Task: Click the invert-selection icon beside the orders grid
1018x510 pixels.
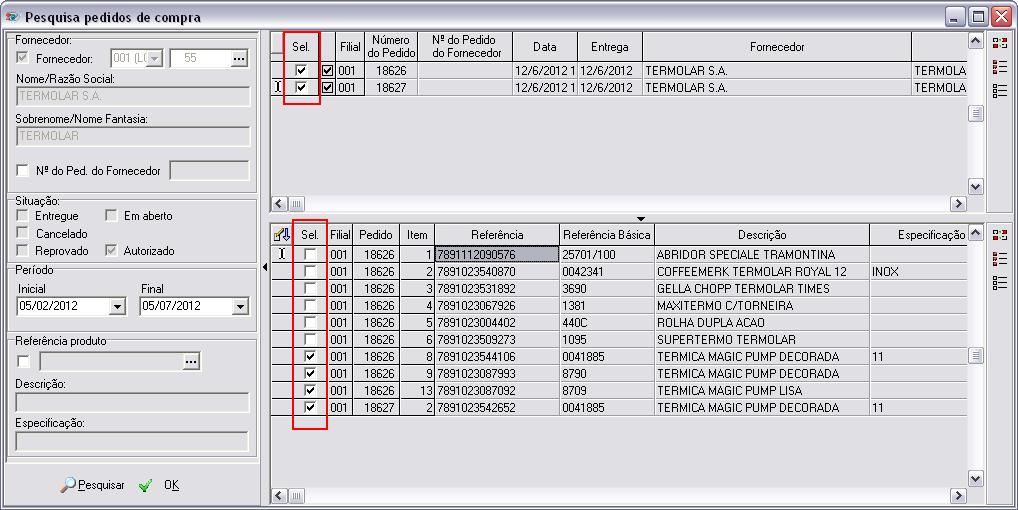Action: pos(999,42)
